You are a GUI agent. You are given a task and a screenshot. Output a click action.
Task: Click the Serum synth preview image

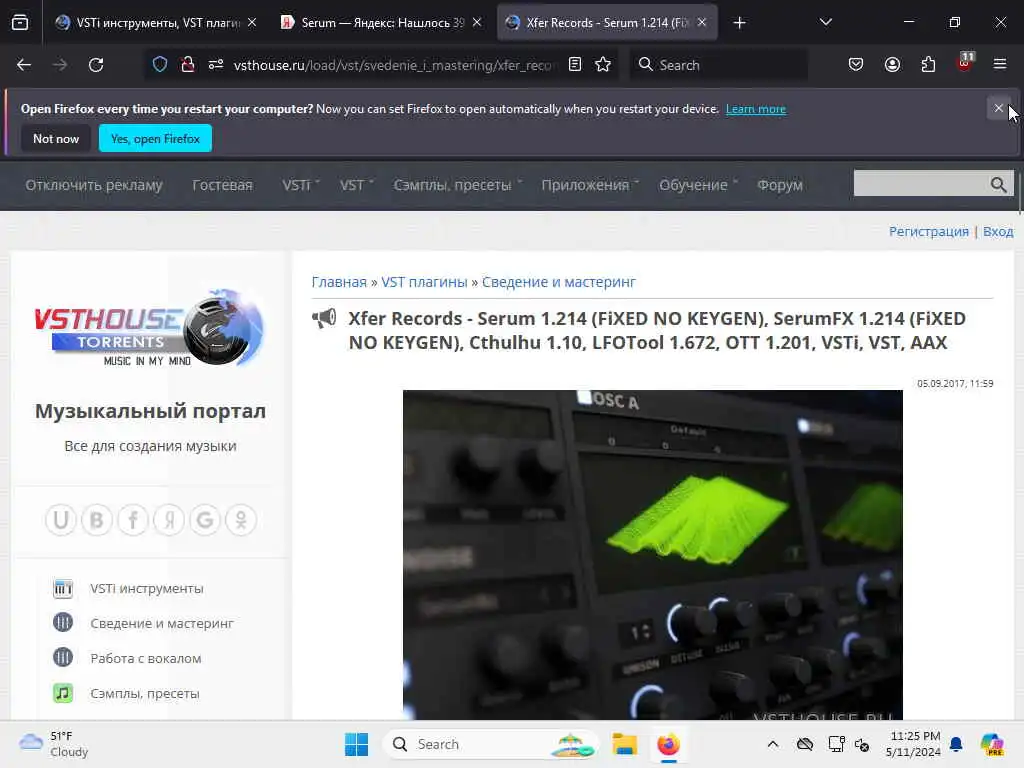pos(652,554)
